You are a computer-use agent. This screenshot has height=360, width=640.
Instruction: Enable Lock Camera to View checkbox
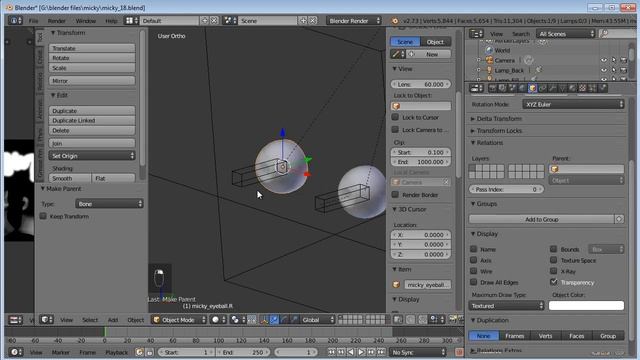coord(395,130)
